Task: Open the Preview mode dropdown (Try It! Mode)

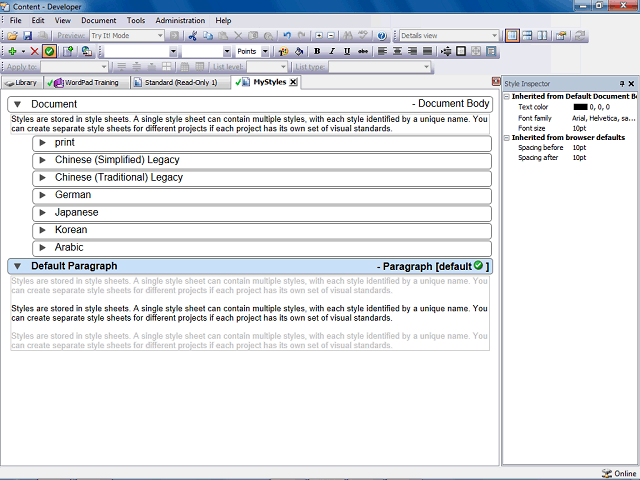Action: pyautogui.click(x=160, y=36)
